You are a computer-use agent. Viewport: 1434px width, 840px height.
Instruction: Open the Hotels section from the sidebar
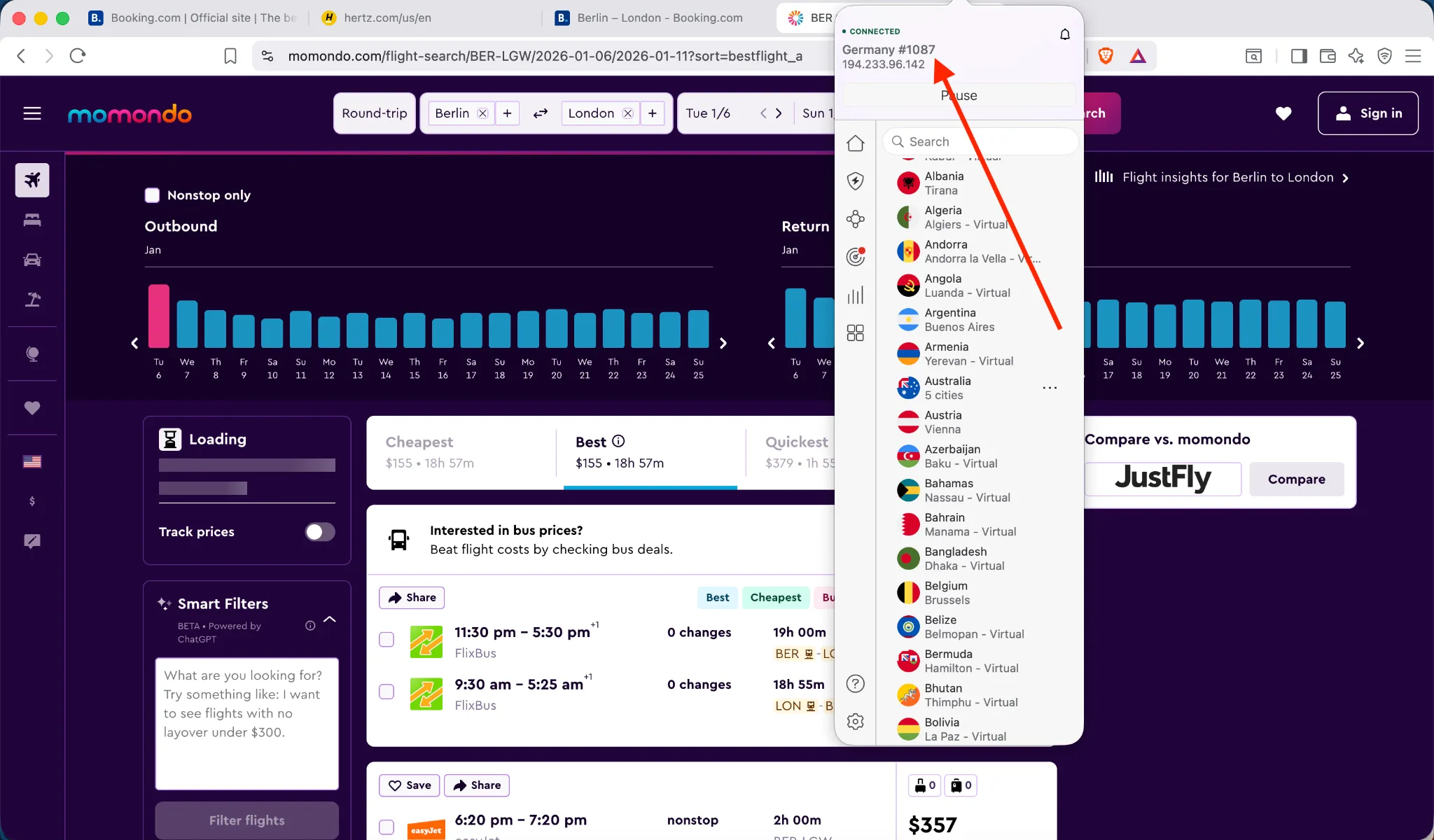[x=32, y=220]
